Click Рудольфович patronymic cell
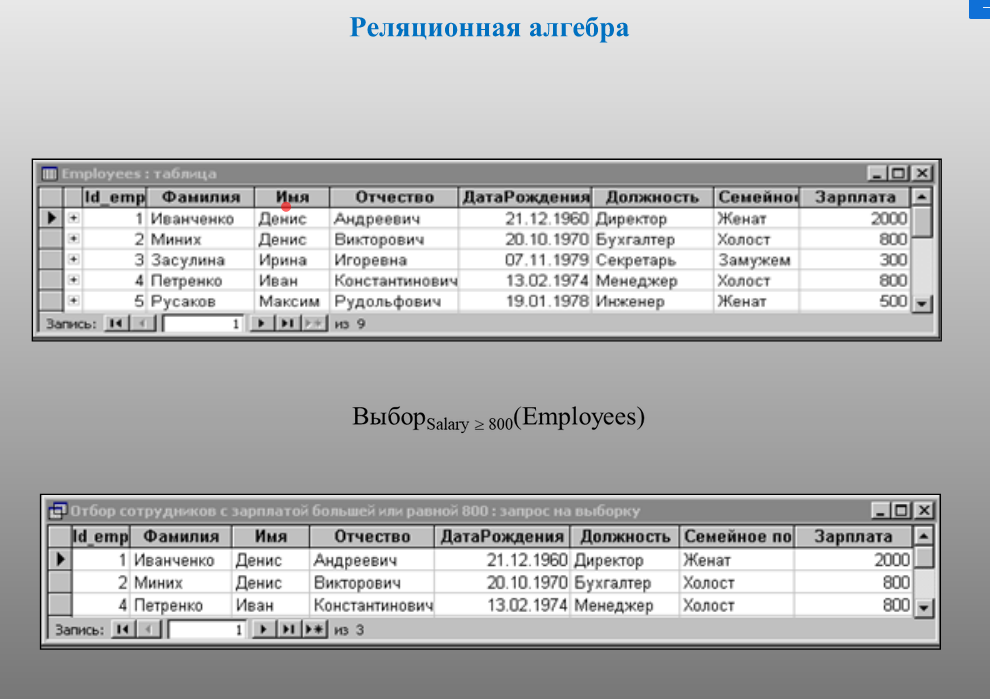The image size is (990, 699). click(x=394, y=301)
